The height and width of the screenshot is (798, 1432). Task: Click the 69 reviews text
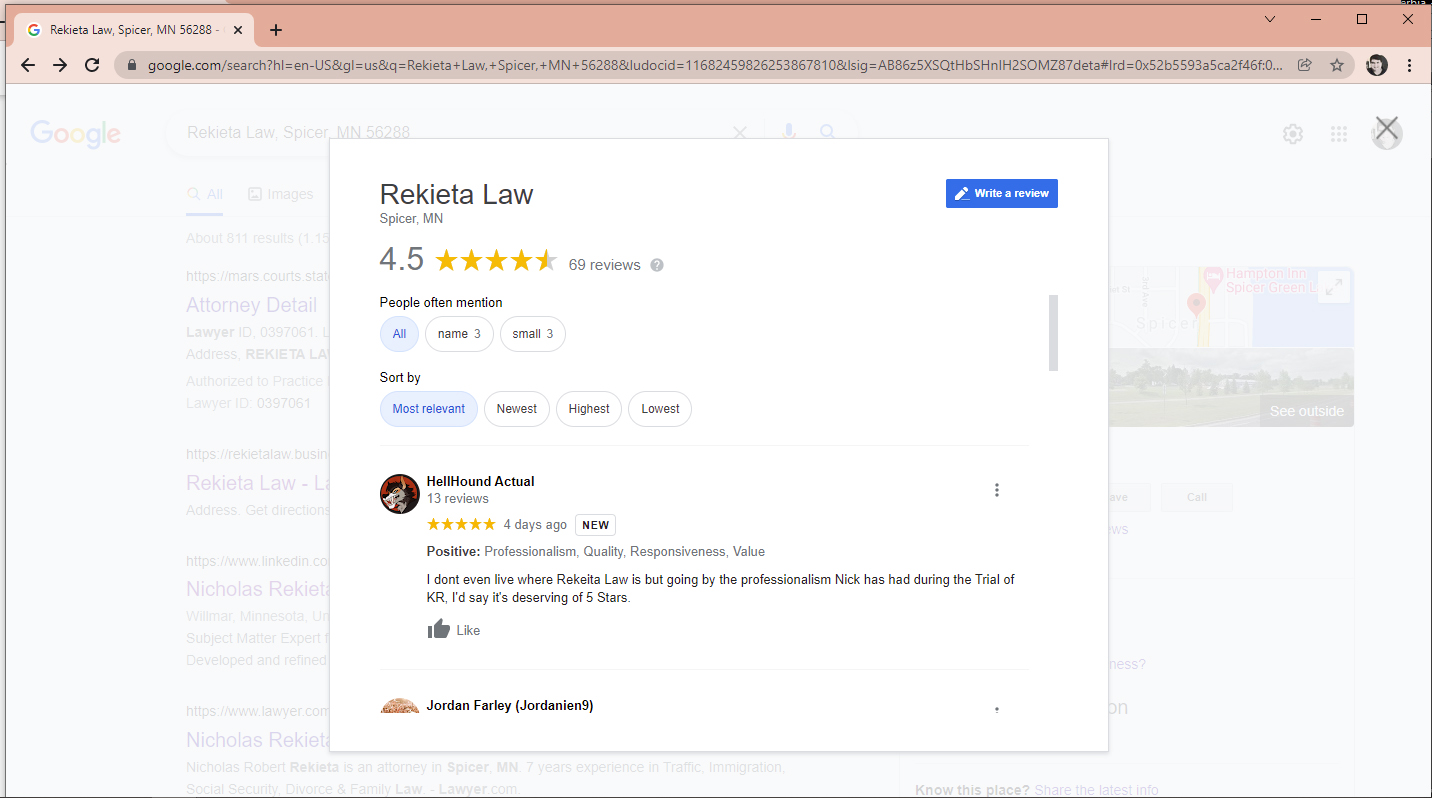tap(604, 265)
